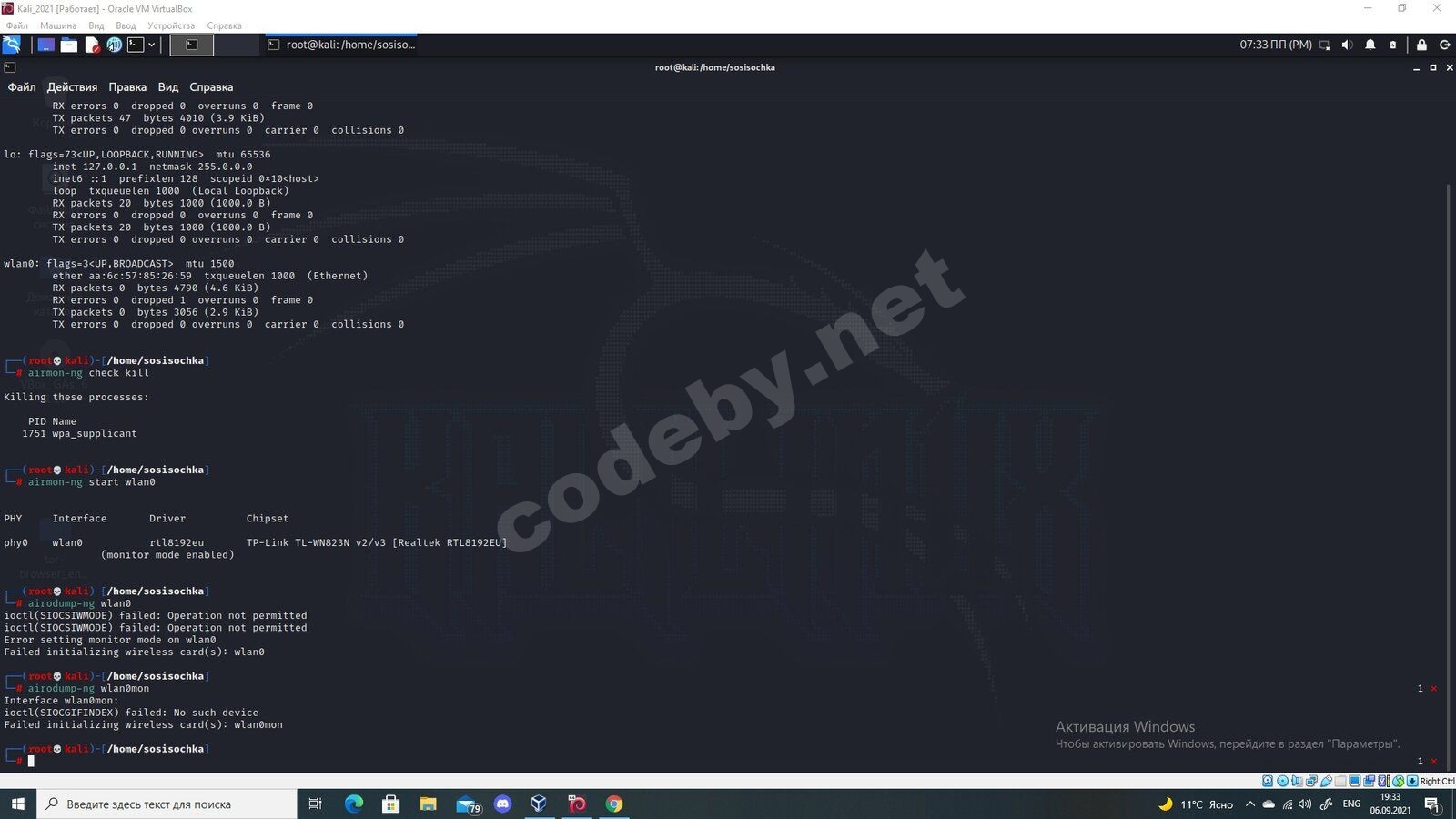The image size is (1456, 819).
Task: Open VirtualBox Справка menu
Action: click(224, 25)
